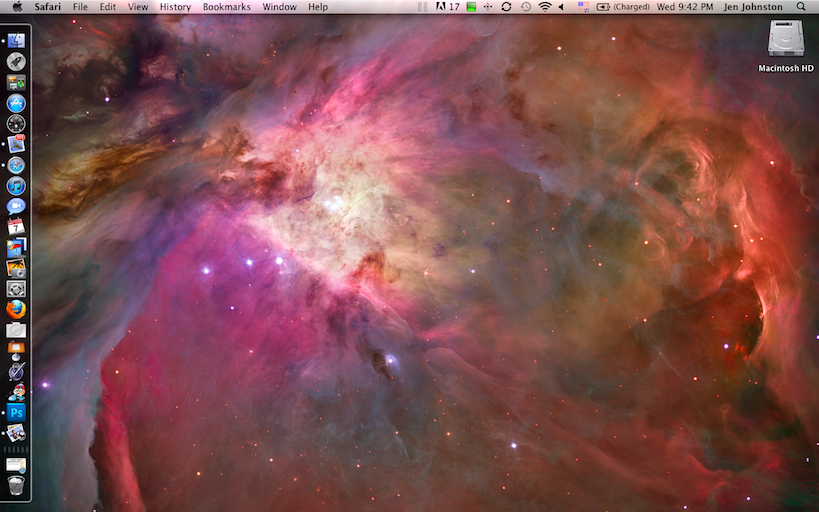Viewport: 819px width, 512px height.
Task: Open the Bookmarks menu
Action: coord(226,7)
